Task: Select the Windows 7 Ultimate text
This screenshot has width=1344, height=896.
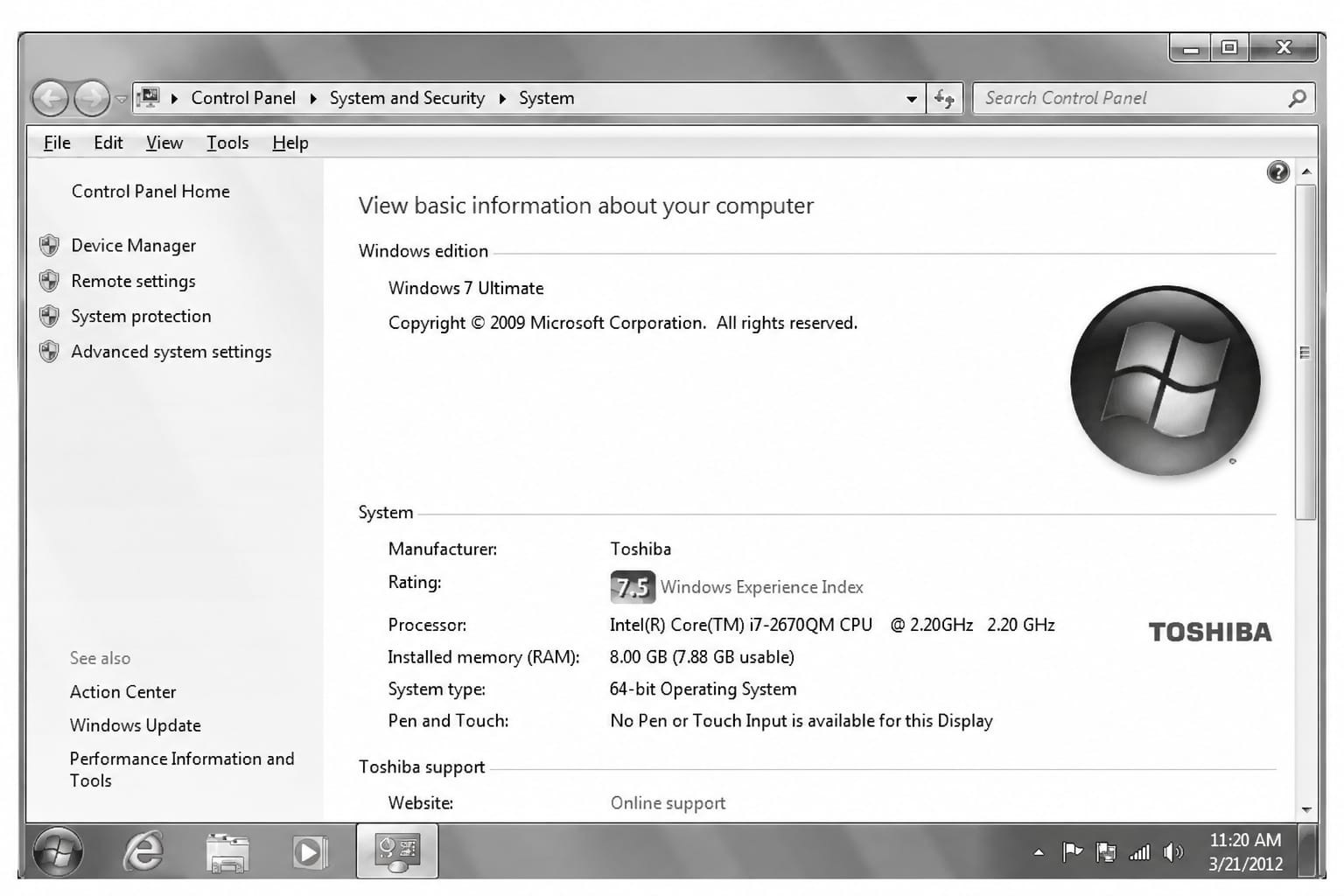Action: tap(466, 289)
